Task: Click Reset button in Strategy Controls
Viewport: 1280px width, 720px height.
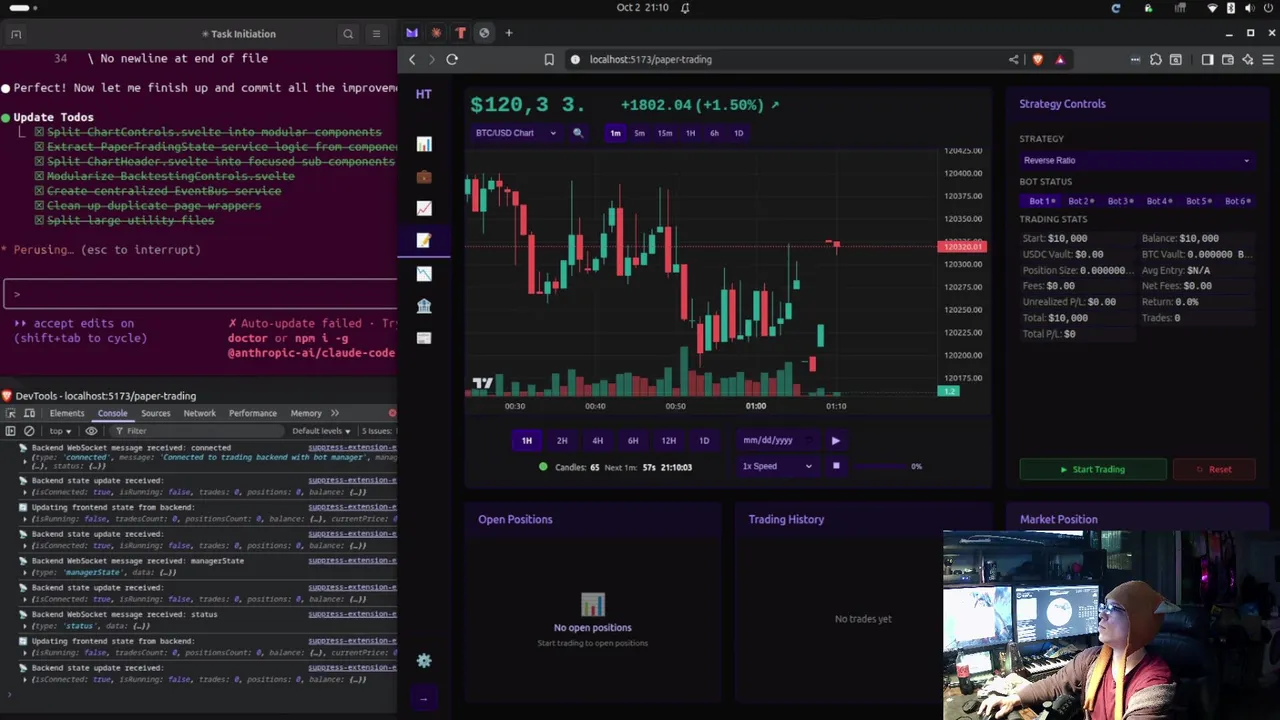Action: point(1213,469)
